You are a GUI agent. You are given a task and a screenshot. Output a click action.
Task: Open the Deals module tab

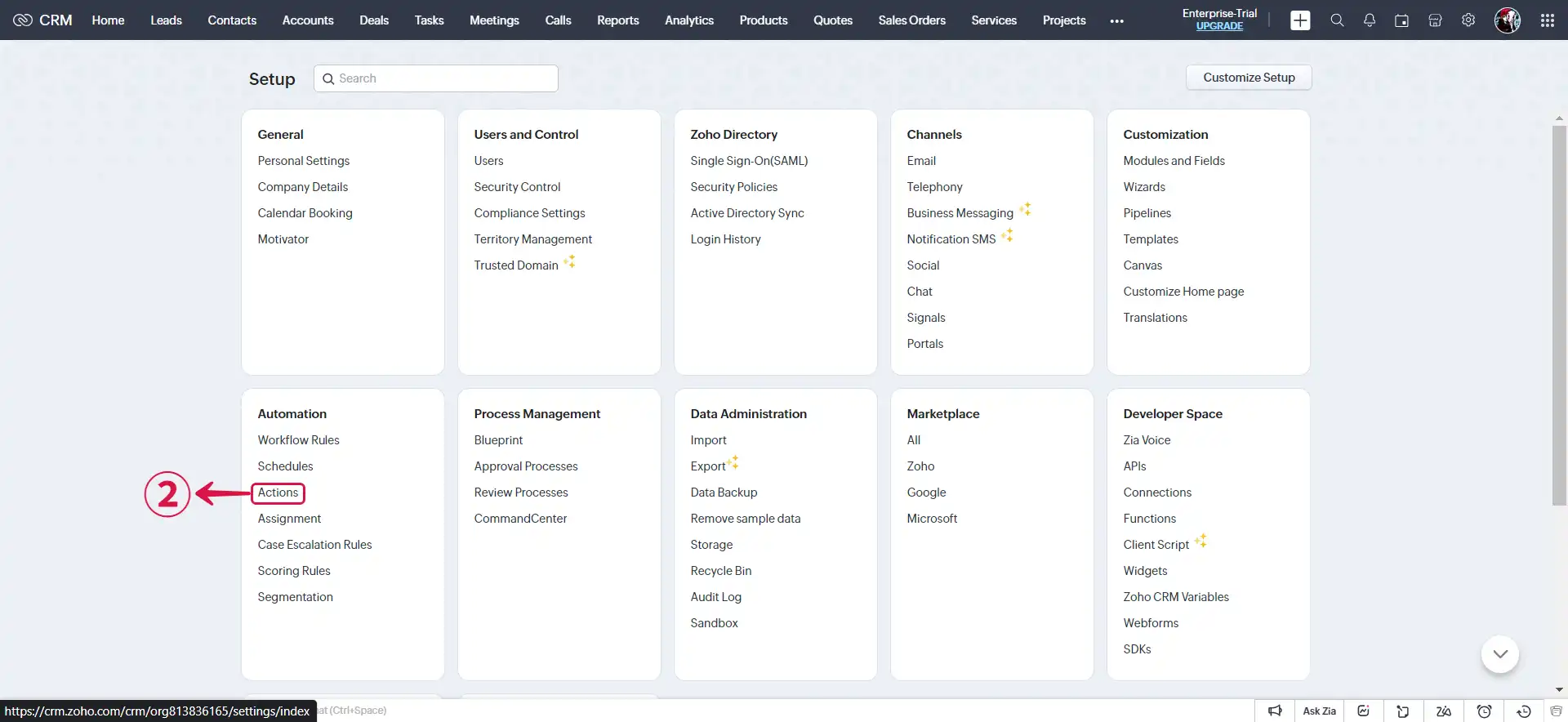click(374, 20)
